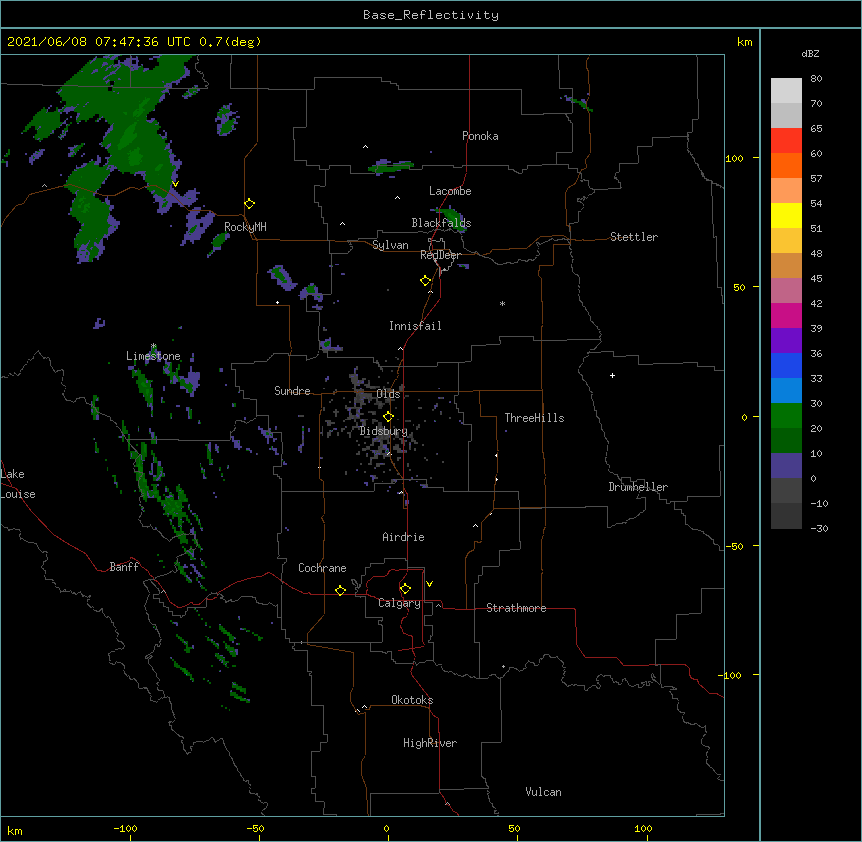The height and width of the screenshot is (842, 862).
Task: Pick the purple 36–39 dBZ legend color
Action: point(786,341)
